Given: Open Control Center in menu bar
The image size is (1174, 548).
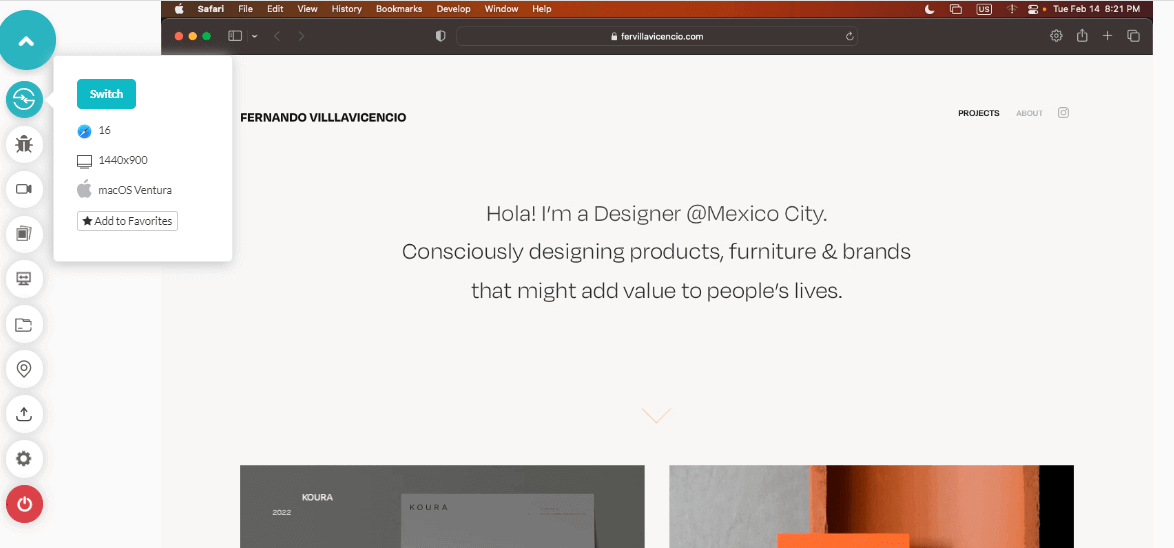Looking at the screenshot, I should point(1034,9).
